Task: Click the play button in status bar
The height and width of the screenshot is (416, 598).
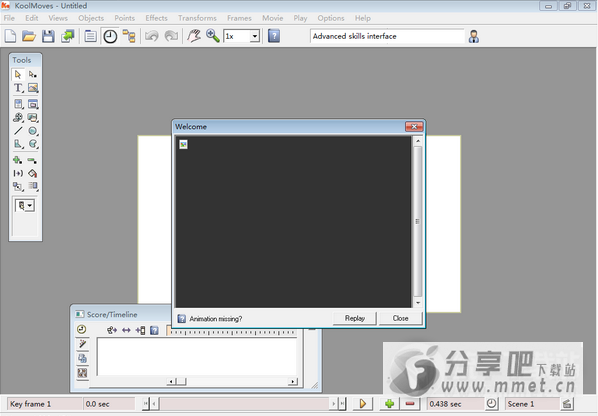Action: [x=362, y=403]
